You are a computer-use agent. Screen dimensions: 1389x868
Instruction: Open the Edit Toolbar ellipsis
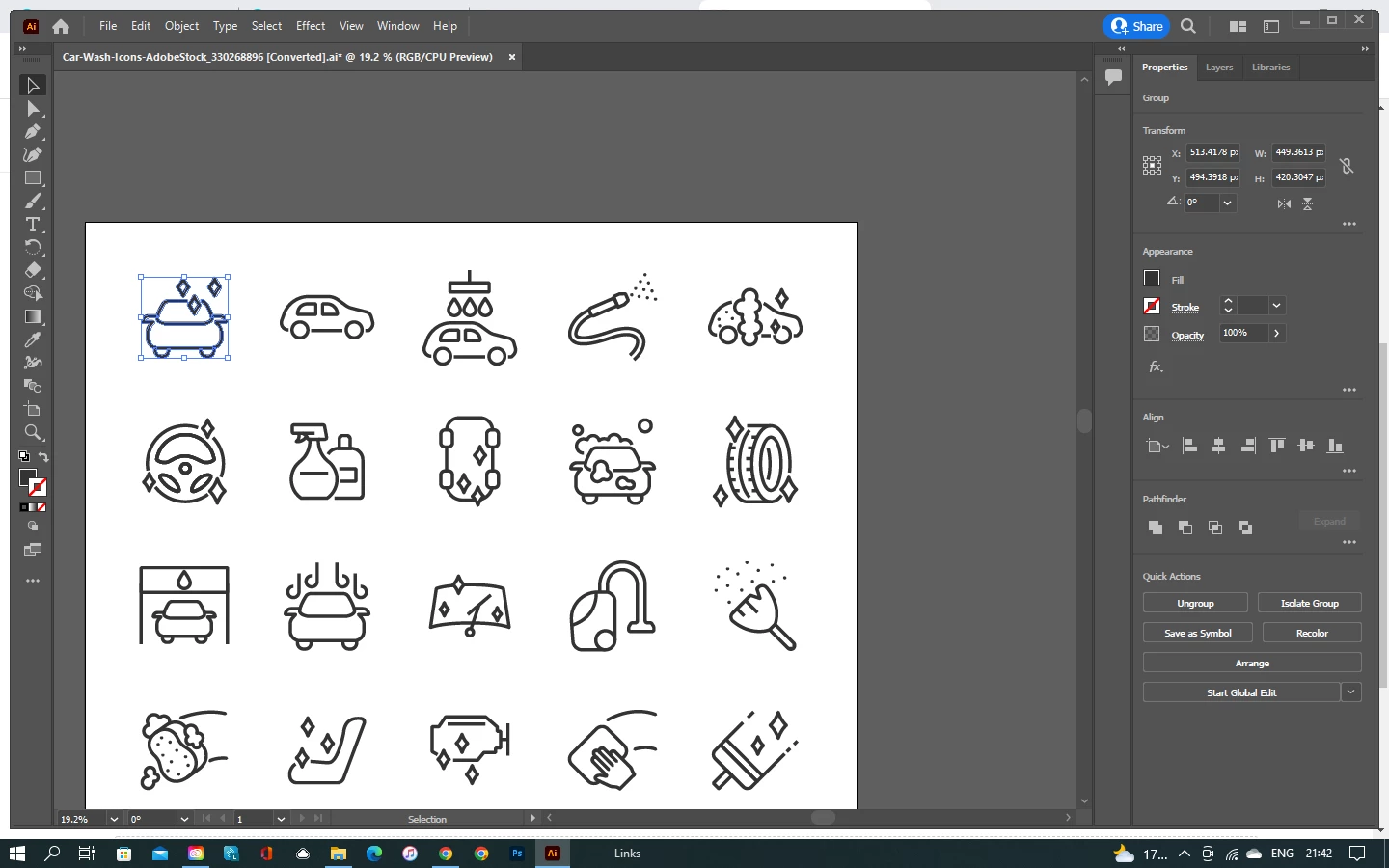(x=33, y=582)
